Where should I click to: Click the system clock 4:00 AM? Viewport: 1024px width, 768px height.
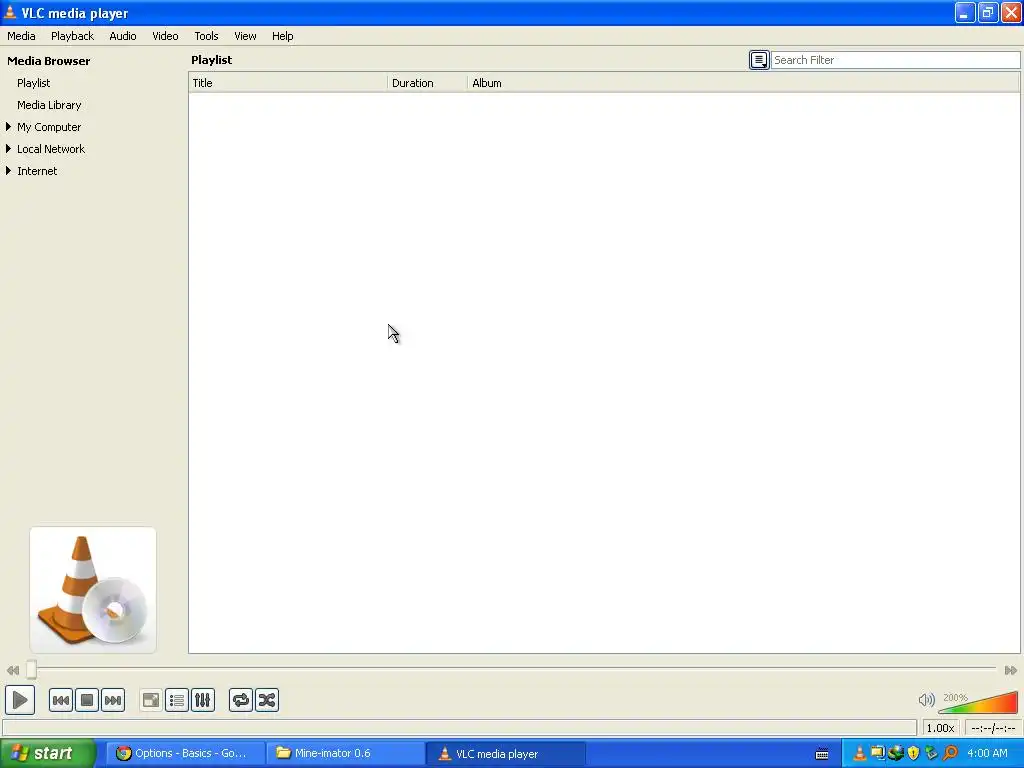coord(987,754)
